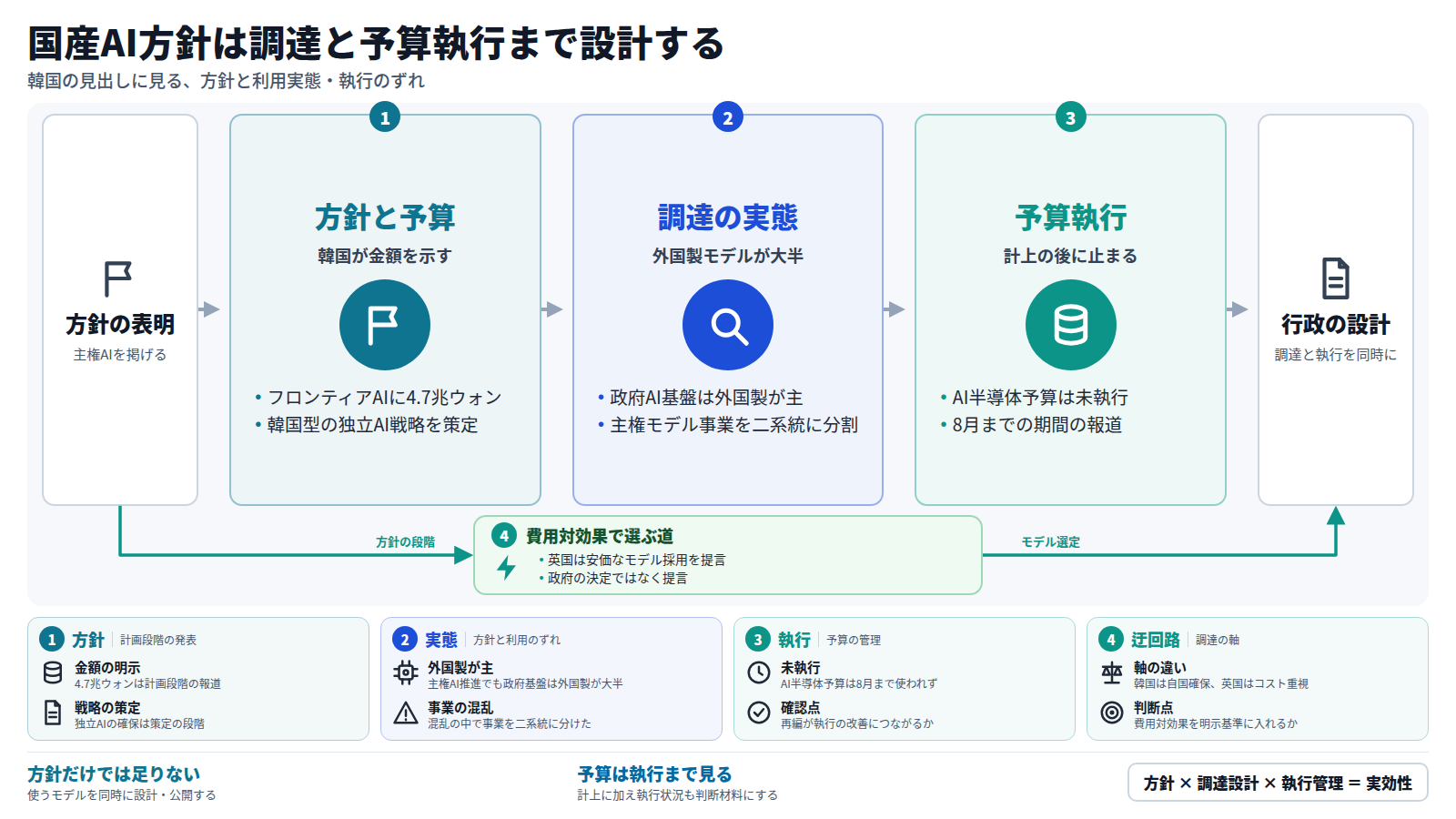Click the warning triangle beside 事業の混乱

pyautogui.click(x=406, y=713)
